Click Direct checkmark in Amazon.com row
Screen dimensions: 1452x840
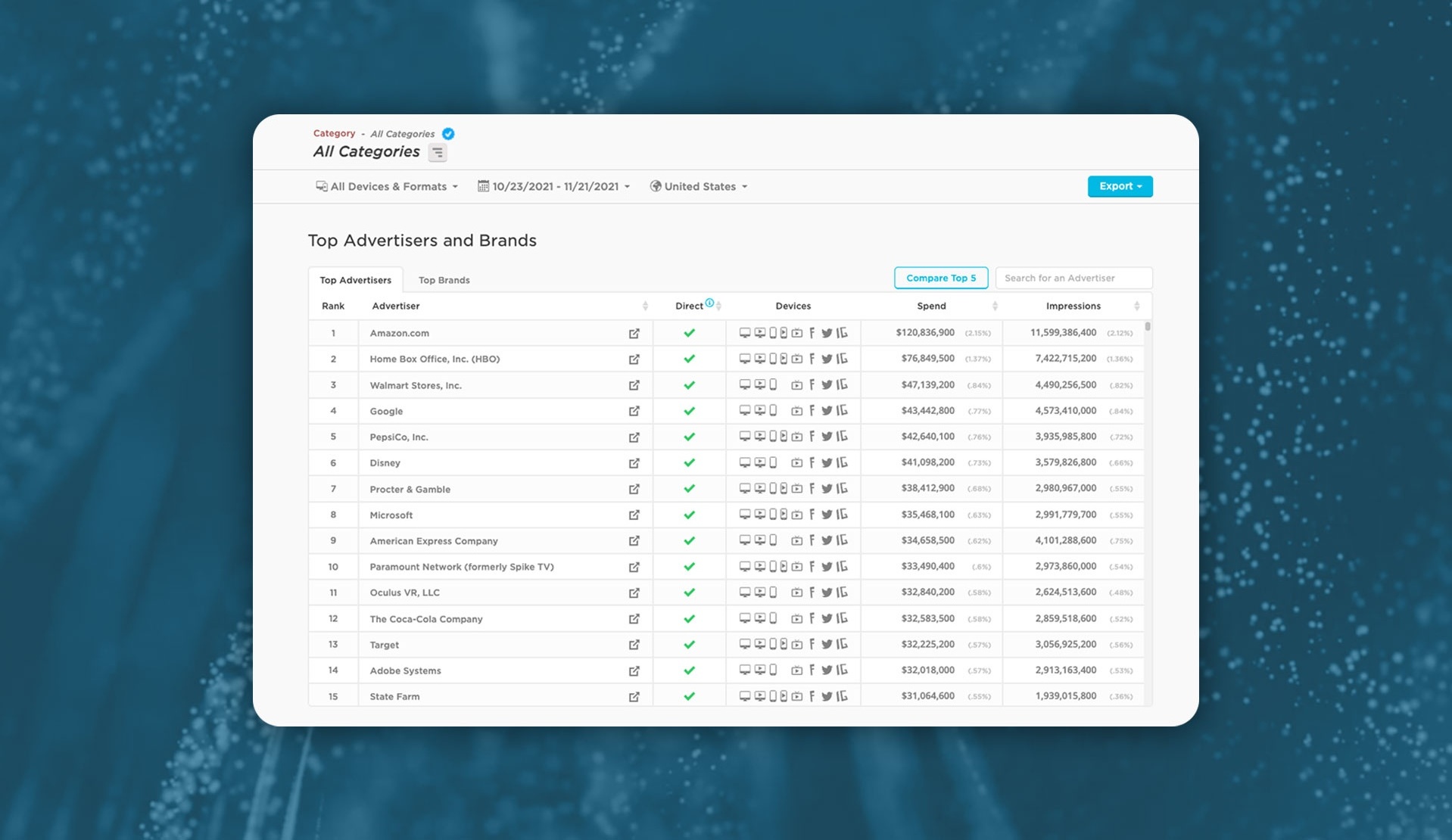689,333
